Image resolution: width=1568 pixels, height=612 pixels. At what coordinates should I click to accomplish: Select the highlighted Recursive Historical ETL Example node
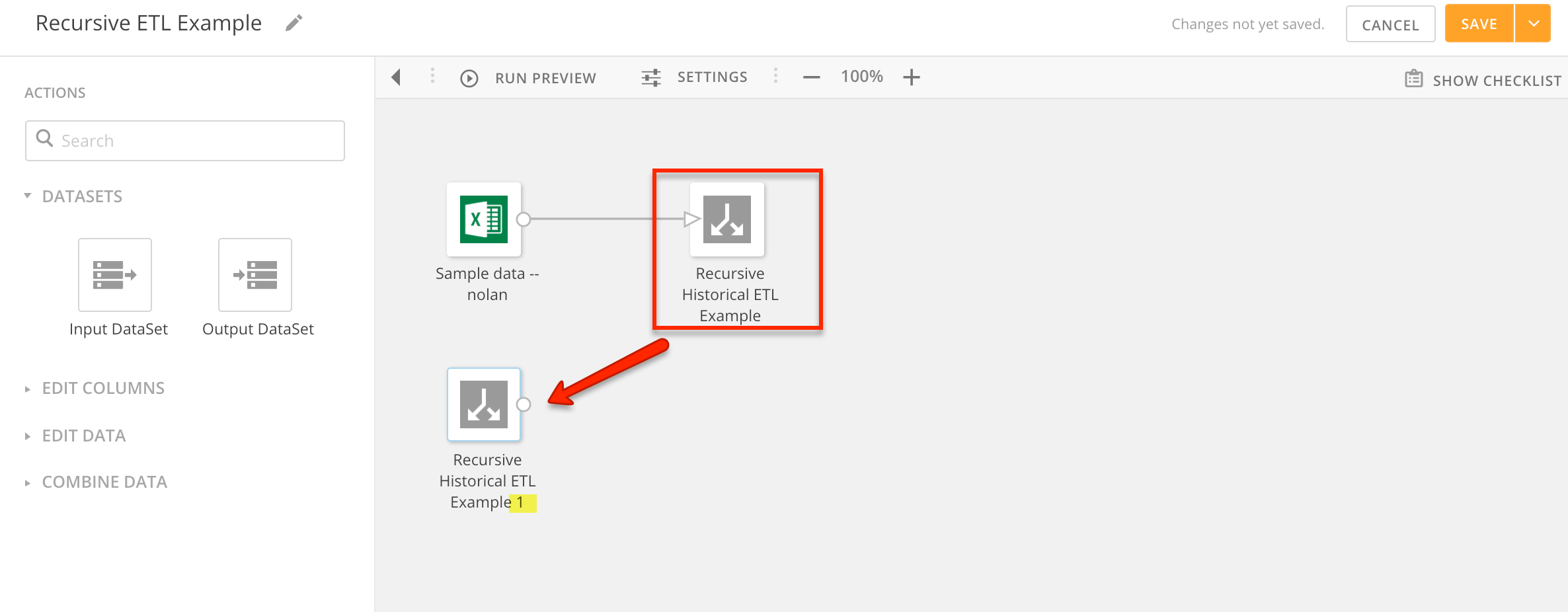tap(726, 220)
